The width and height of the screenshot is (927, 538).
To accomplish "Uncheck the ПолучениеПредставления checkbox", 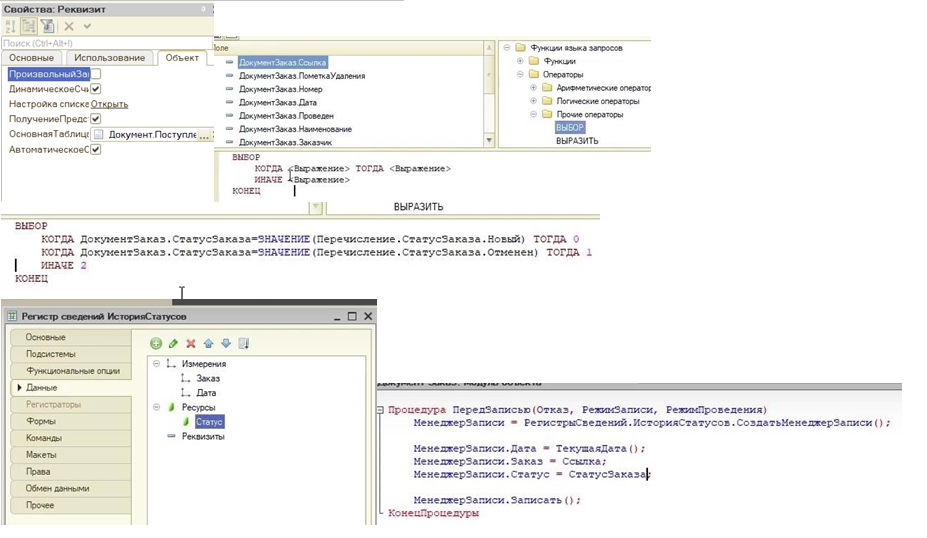I will 96,119.
